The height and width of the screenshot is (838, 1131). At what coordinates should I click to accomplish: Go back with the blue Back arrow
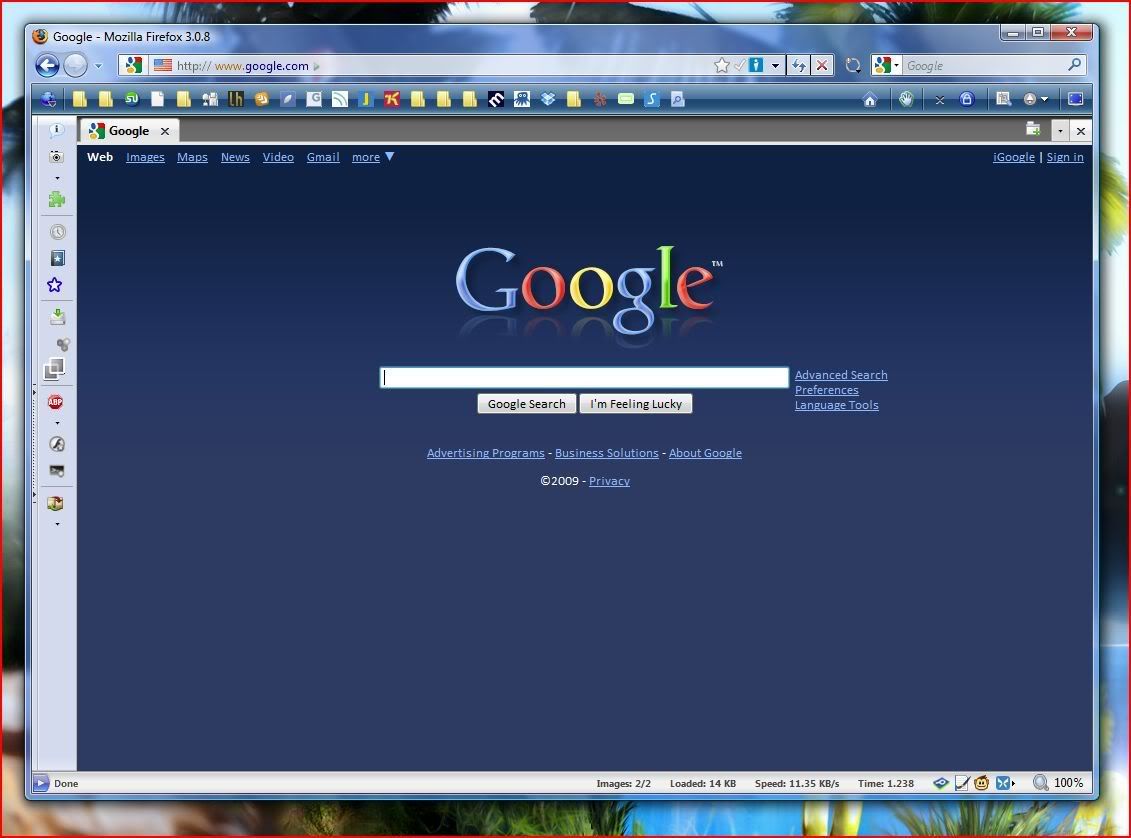point(47,66)
